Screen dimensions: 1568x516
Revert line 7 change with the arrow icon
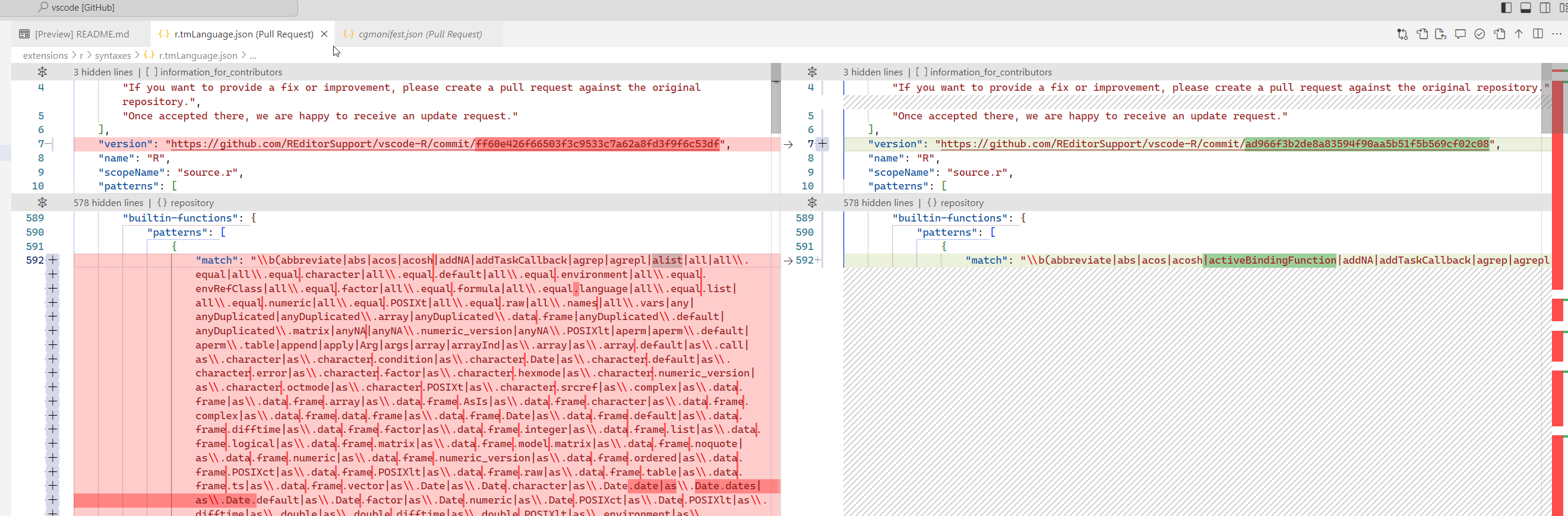788,144
